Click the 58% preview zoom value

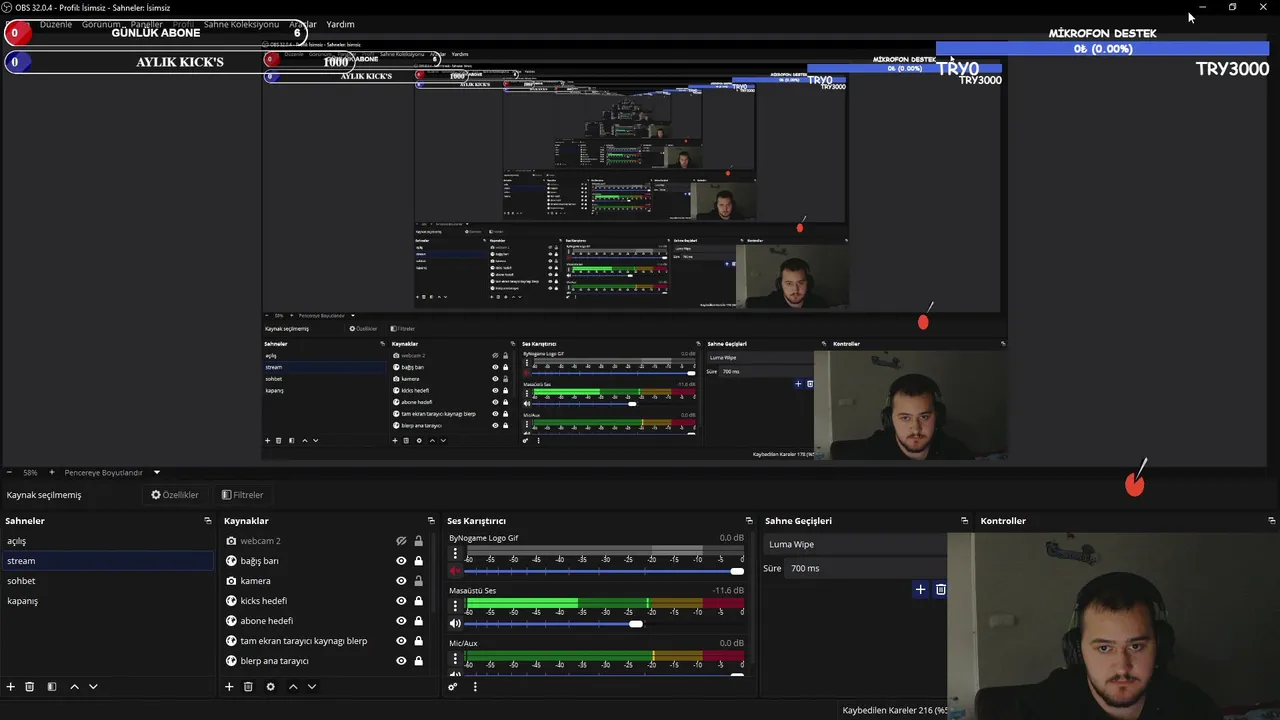[30, 472]
